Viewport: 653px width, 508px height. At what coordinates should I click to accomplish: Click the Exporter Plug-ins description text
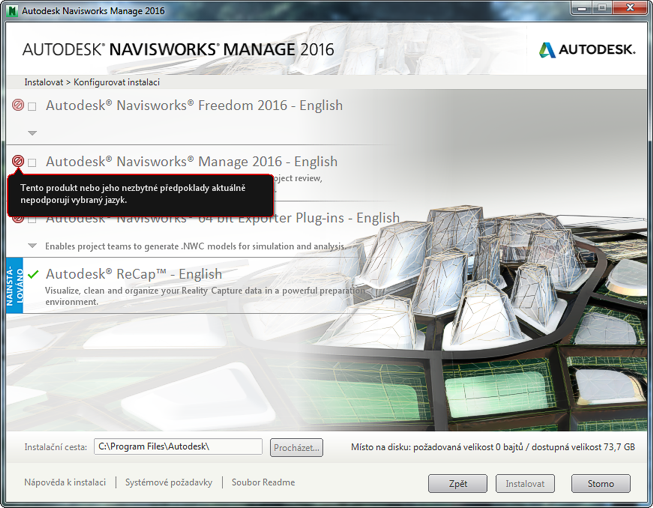pos(195,246)
